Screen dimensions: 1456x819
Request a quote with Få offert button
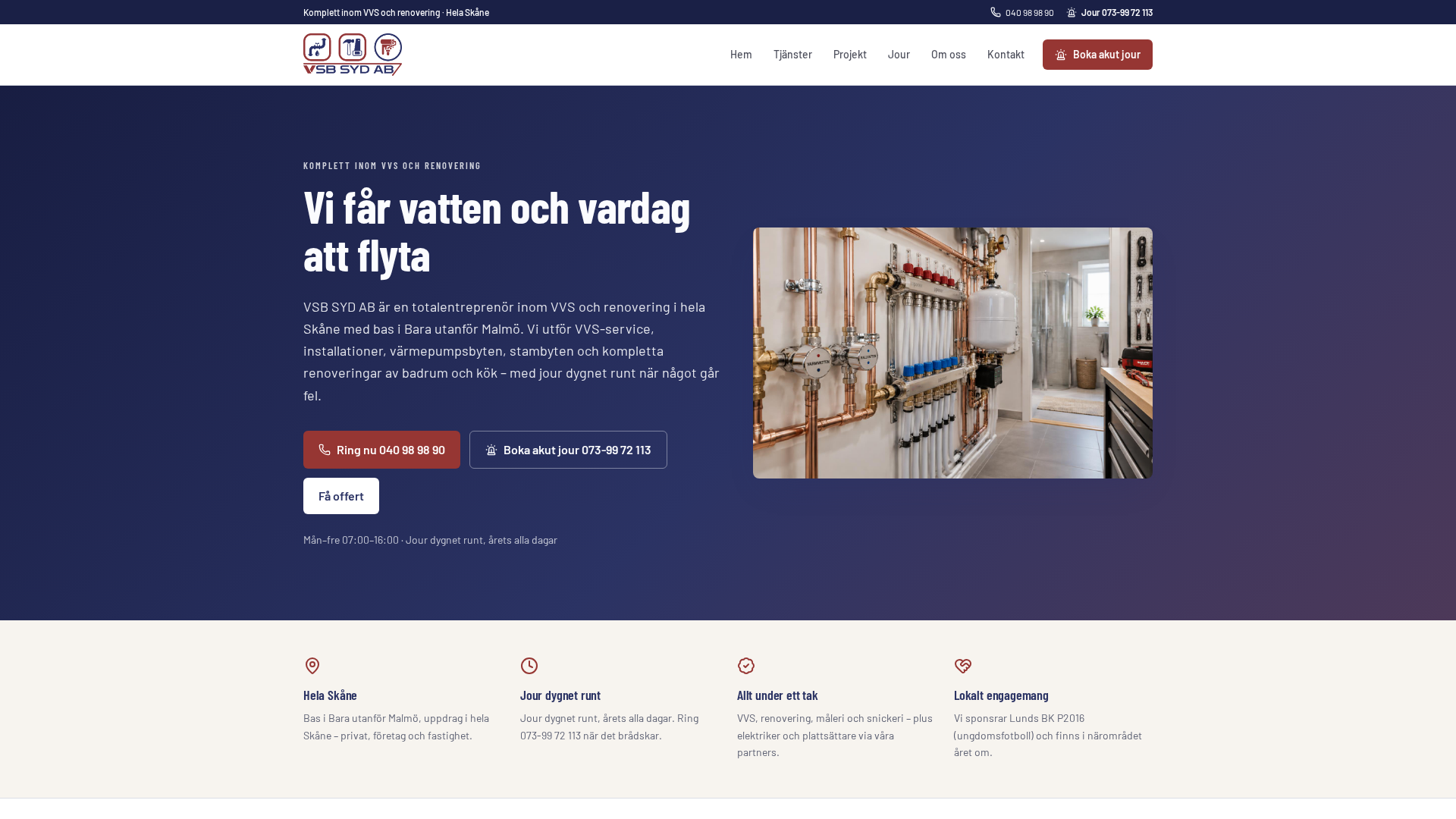341,496
